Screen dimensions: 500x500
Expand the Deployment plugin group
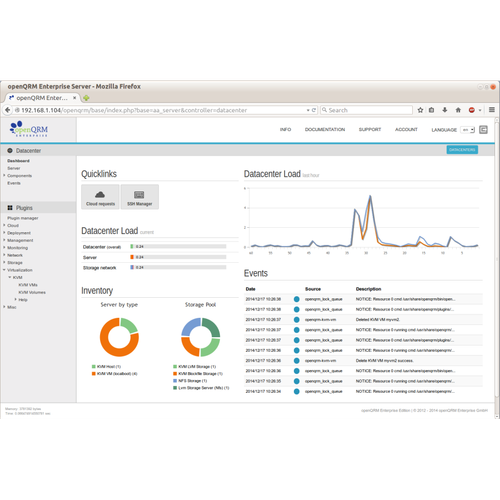[x=4, y=233]
